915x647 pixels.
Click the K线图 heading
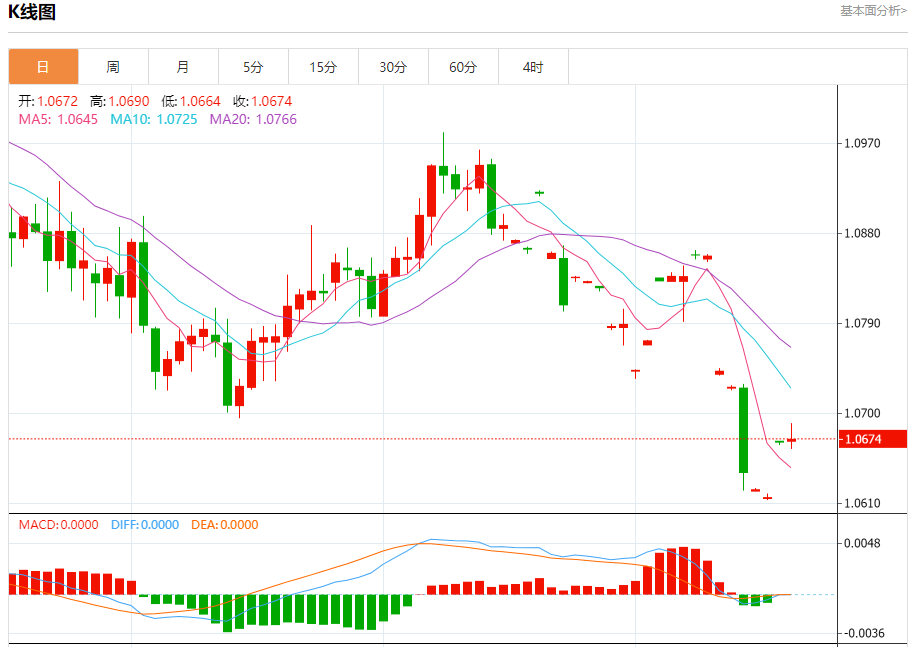[32, 12]
